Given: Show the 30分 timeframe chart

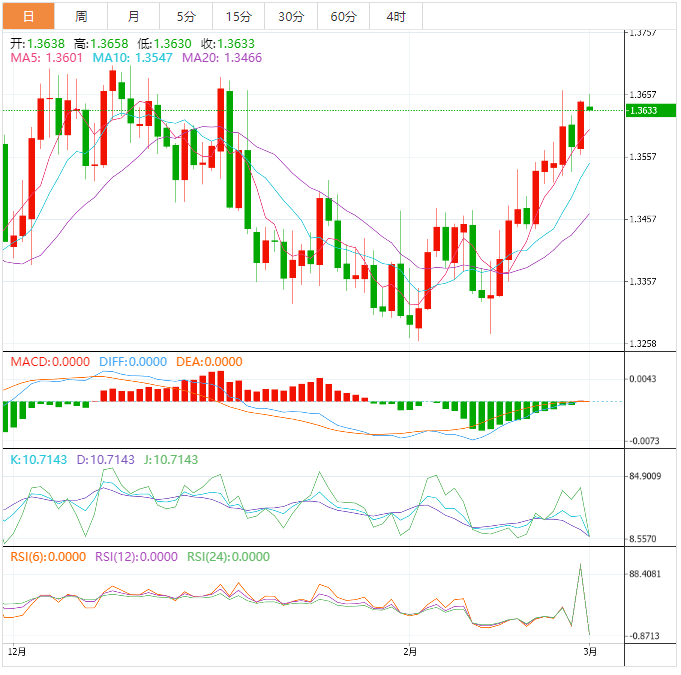Looking at the screenshot, I should [291, 16].
